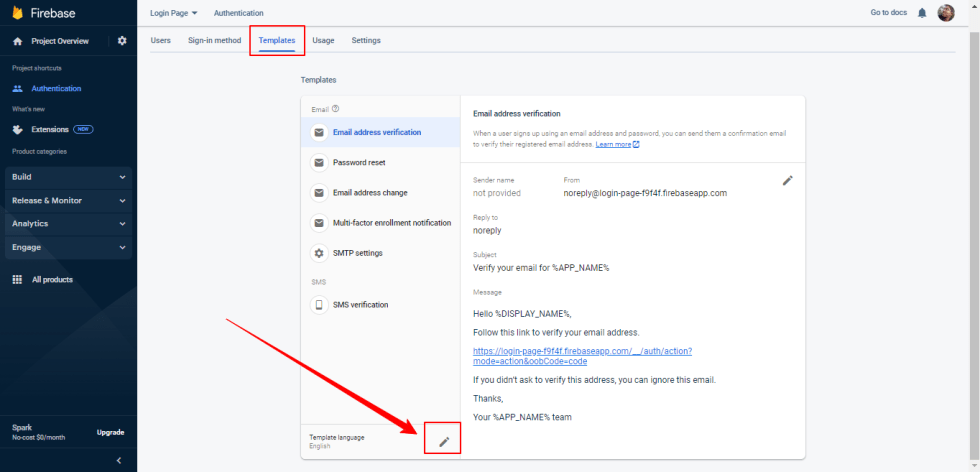Click envelope icon beside Password reset

point(319,163)
